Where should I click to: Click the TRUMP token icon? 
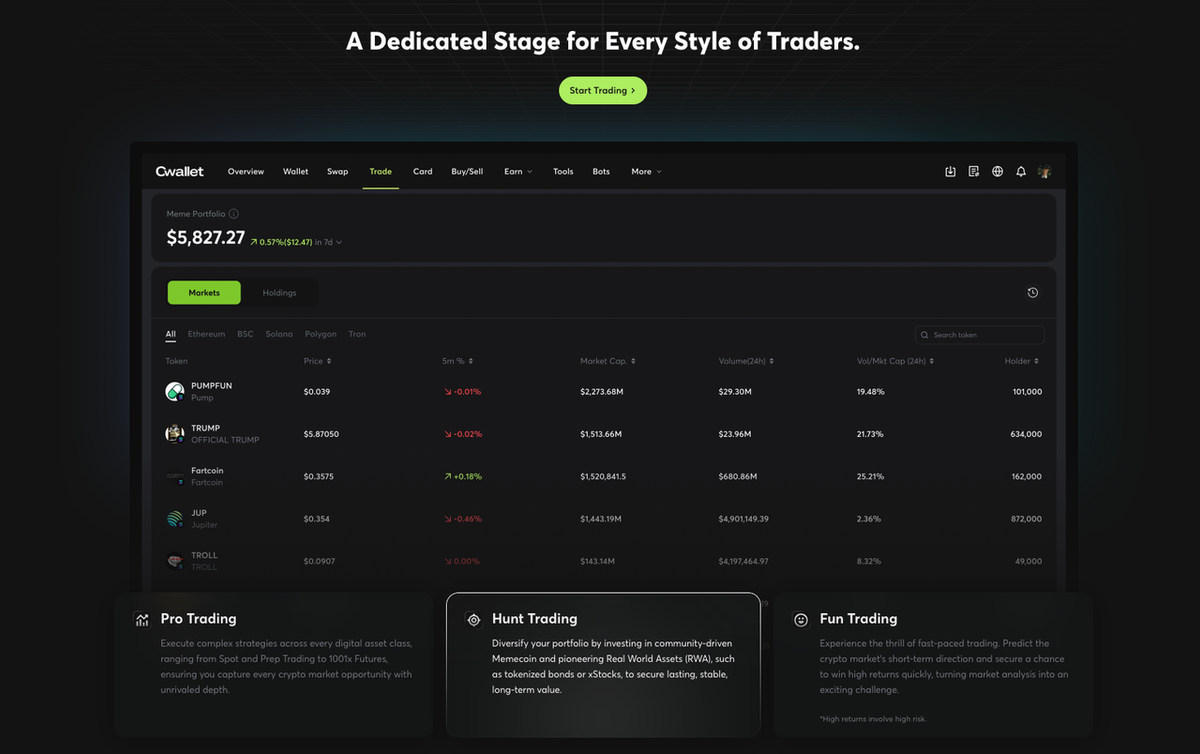click(175, 434)
